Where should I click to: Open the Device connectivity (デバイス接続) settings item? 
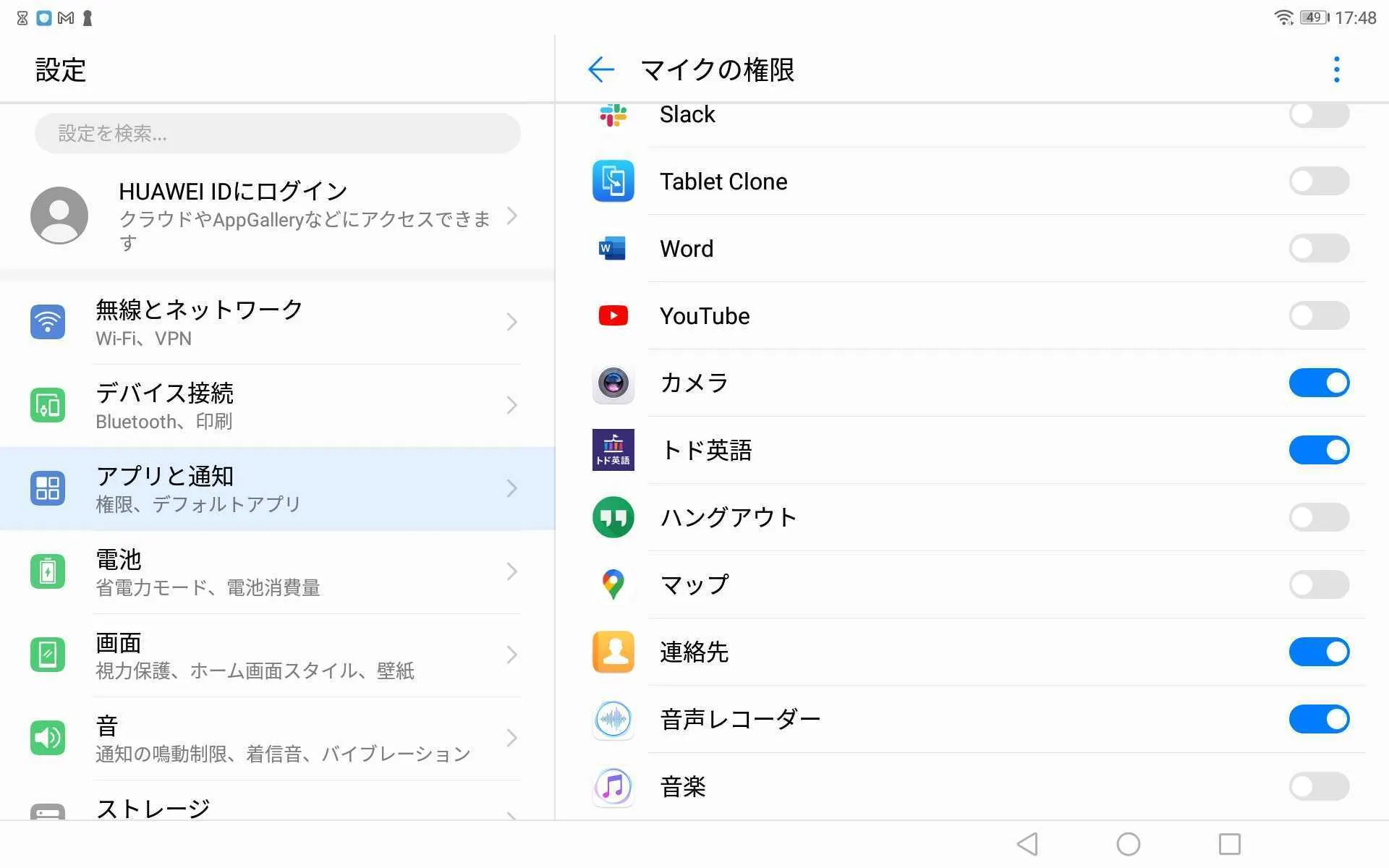coord(275,405)
